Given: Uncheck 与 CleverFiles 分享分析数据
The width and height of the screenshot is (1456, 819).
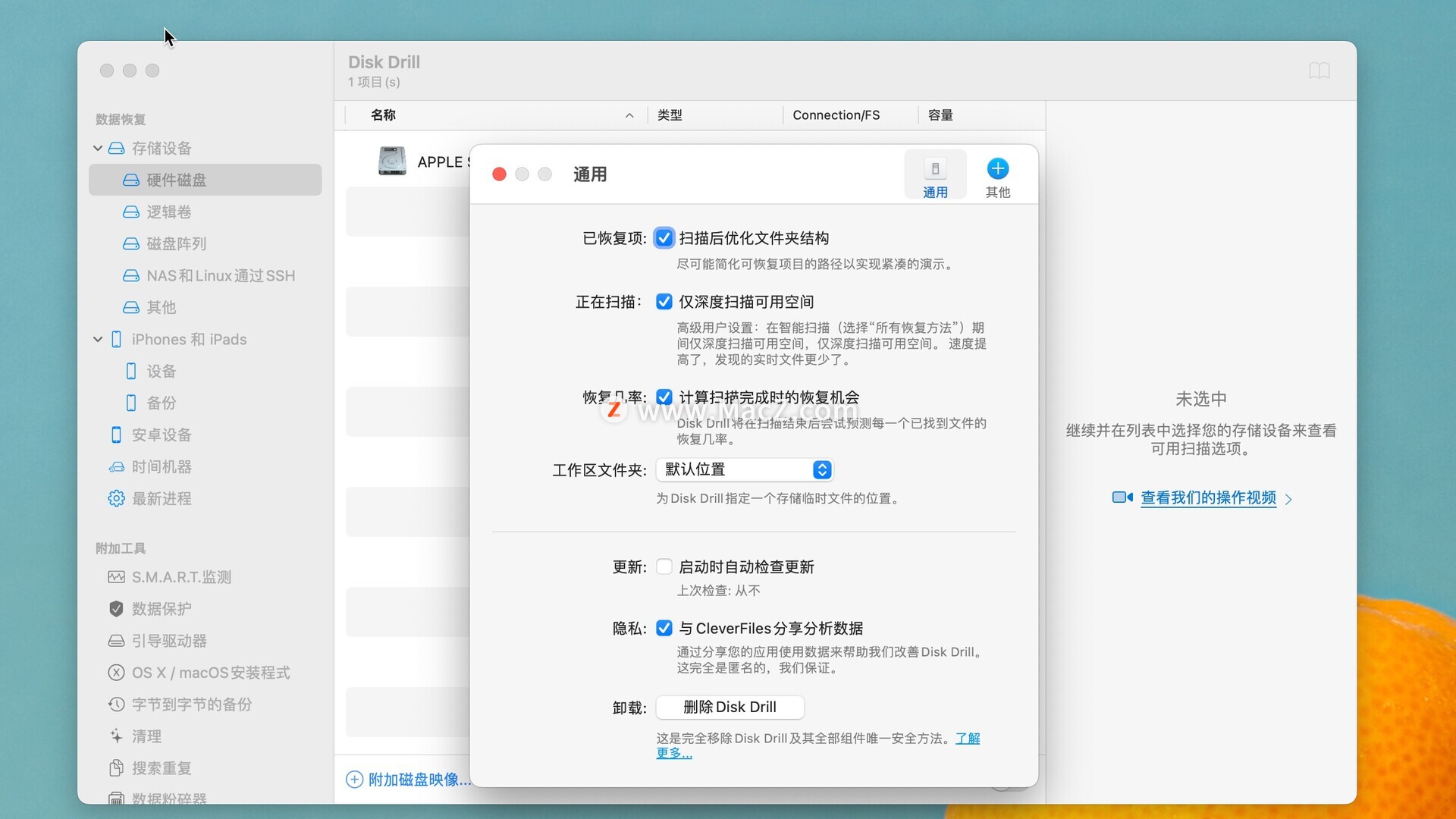Looking at the screenshot, I should coord(664,629).
